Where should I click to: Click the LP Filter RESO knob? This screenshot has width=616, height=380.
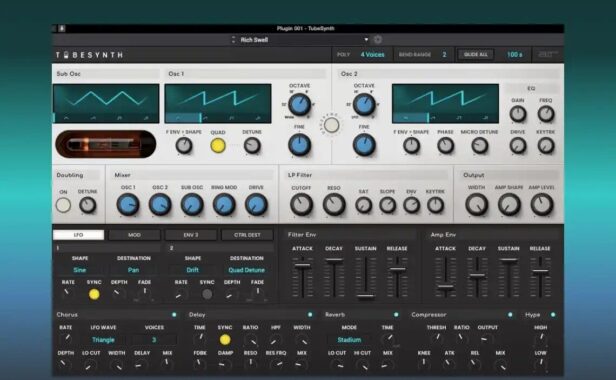pyautogui.click(x=334, y=205)
